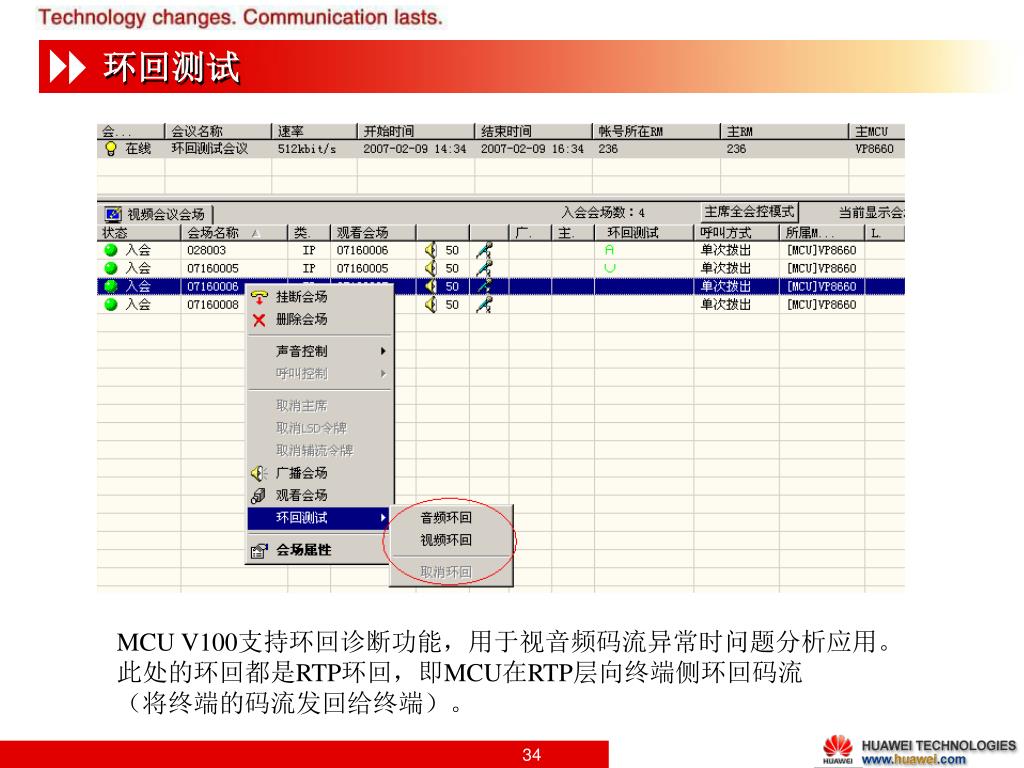The image size is (1024, 768).
Task: Select site name 07160005 in name column
Action: (213, 268)
